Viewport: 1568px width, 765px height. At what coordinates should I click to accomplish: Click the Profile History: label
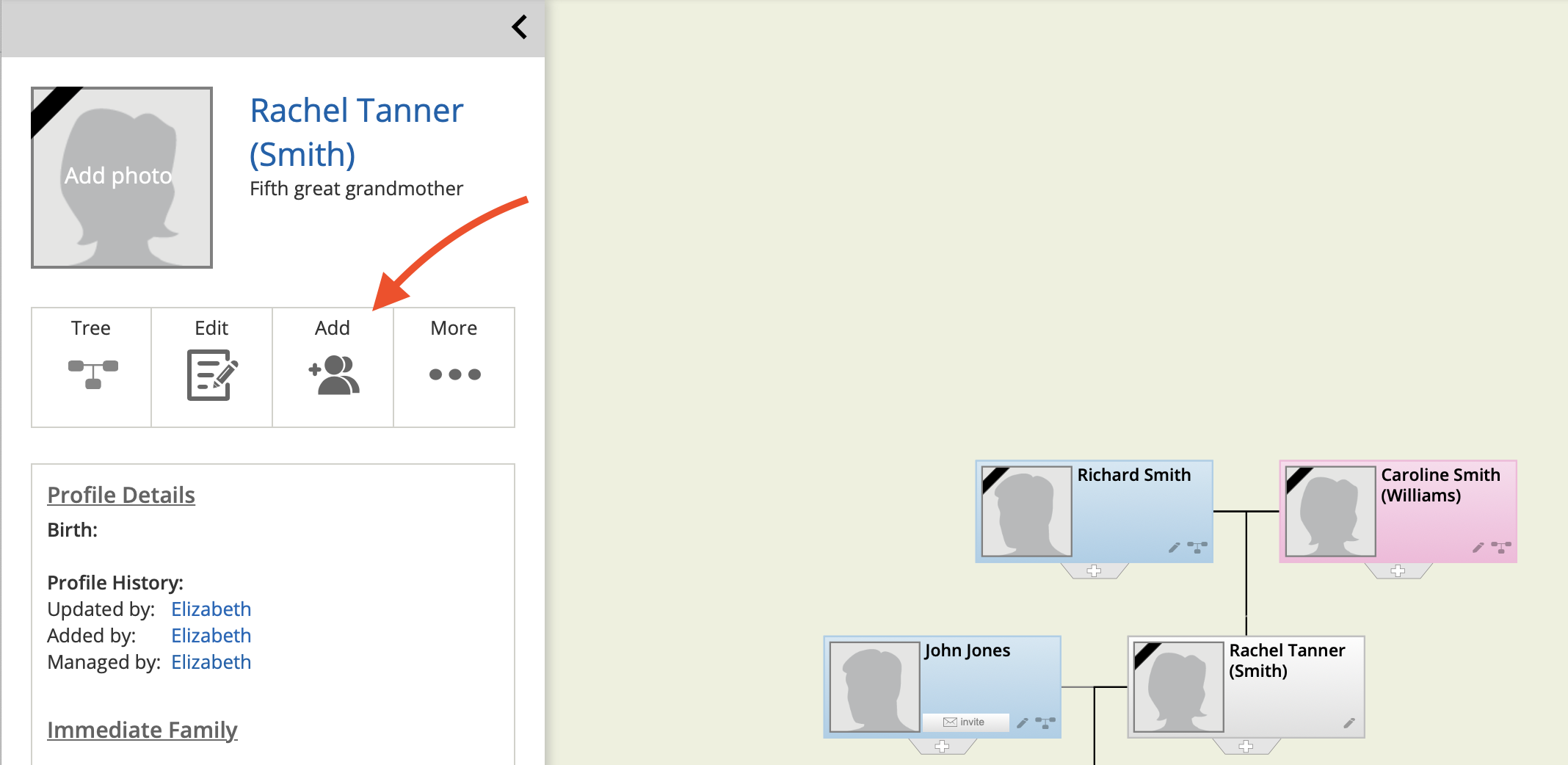(x=115, y=583)
